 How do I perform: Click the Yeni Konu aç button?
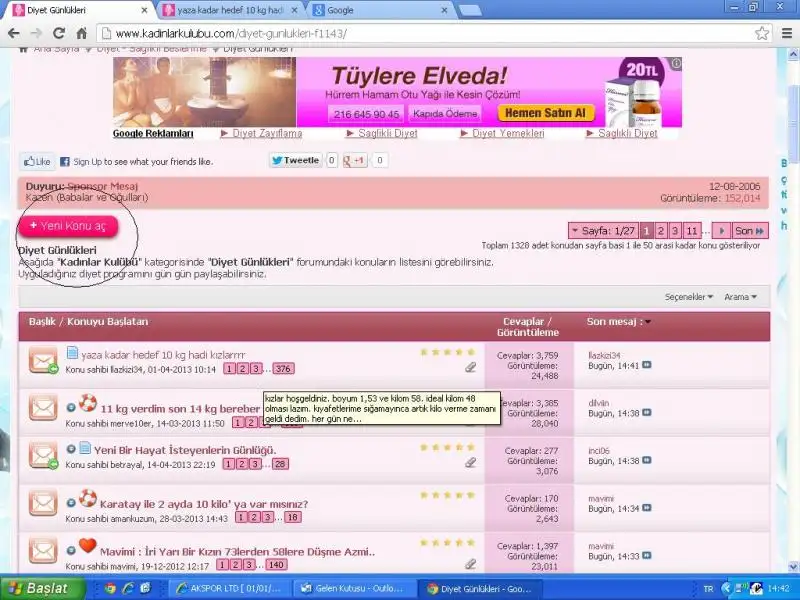[68, 226]
